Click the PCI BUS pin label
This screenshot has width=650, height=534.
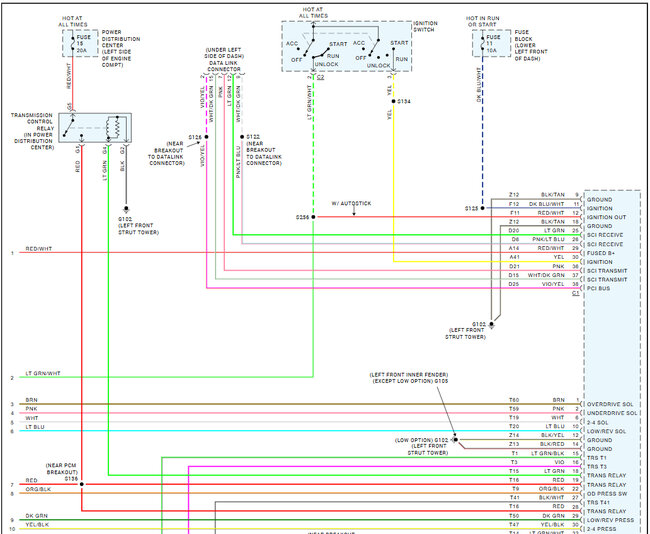click(x=598, y=289)
